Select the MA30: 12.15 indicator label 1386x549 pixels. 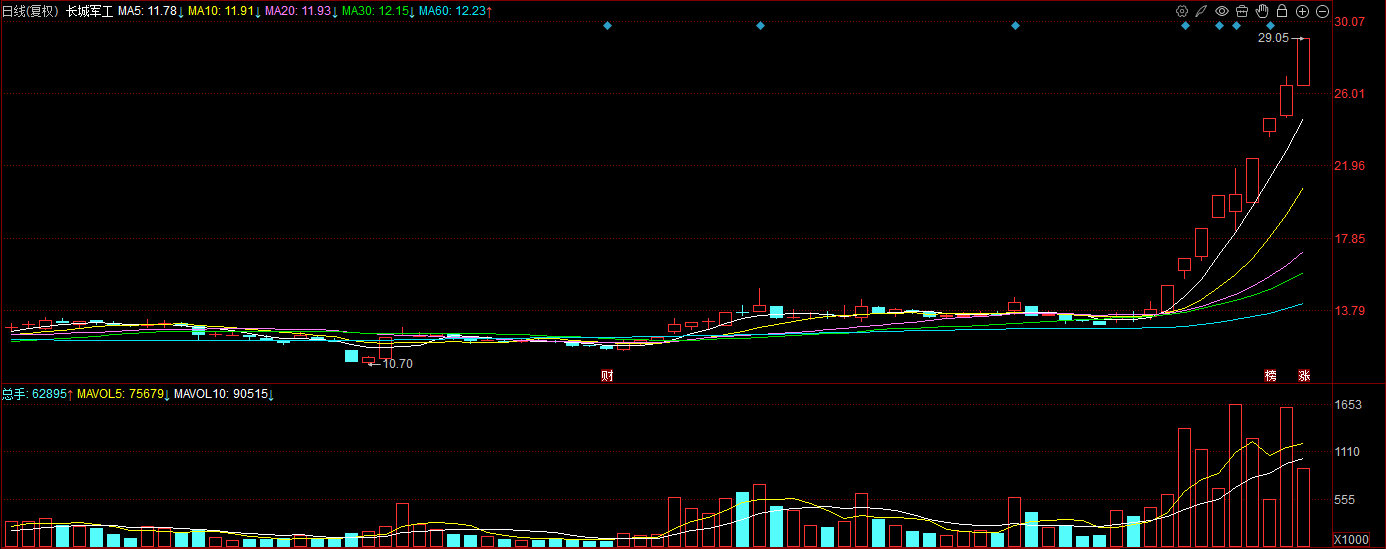tap(378, 11)
